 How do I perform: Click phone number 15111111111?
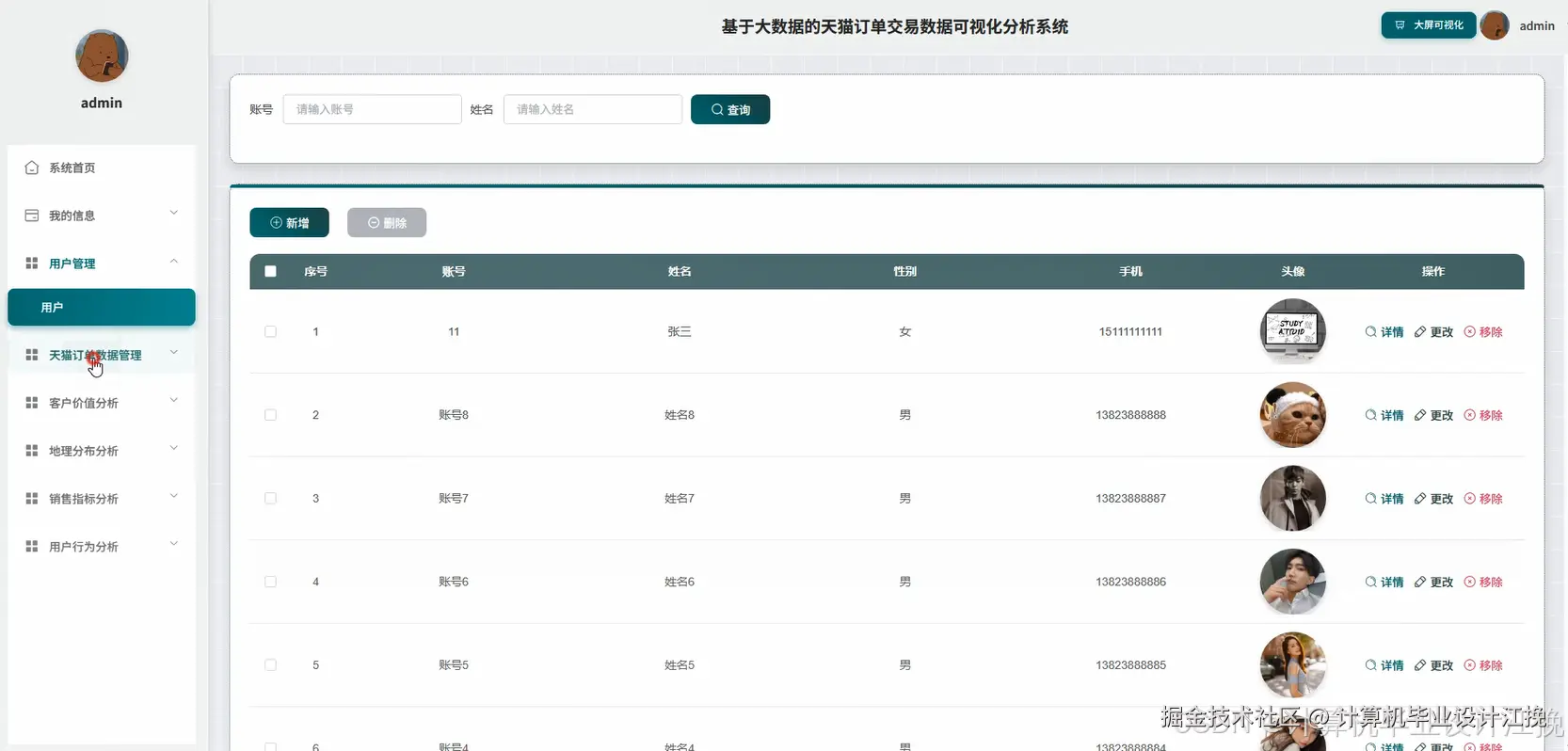(1130, 331)
